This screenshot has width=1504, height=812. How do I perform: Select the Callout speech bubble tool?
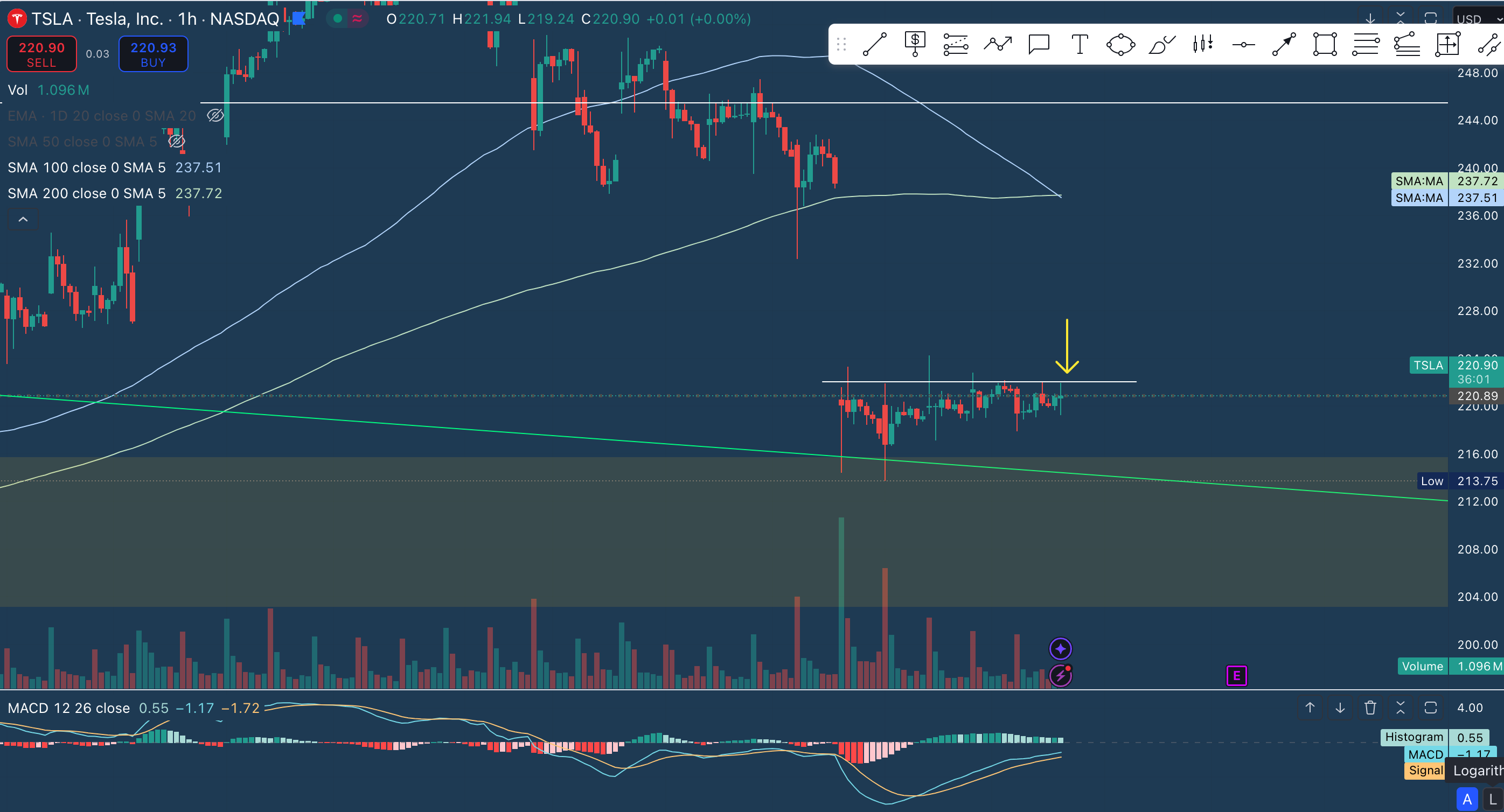(1039, 44)
